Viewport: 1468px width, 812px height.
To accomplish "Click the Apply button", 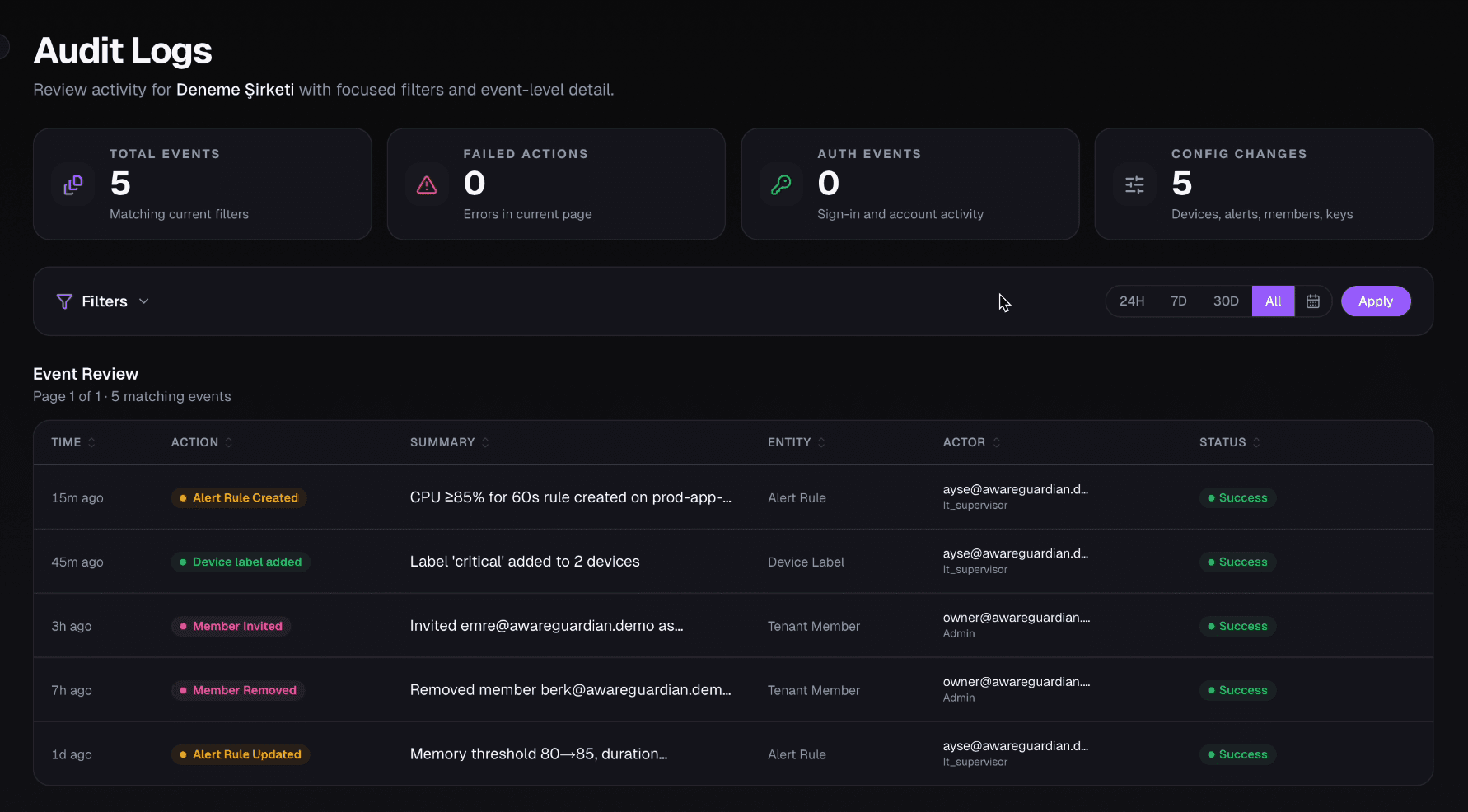I will tap(1376, 301).
